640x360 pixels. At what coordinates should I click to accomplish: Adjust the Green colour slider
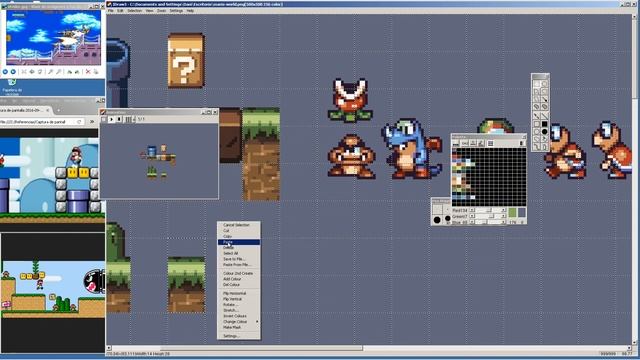point(488,216)
